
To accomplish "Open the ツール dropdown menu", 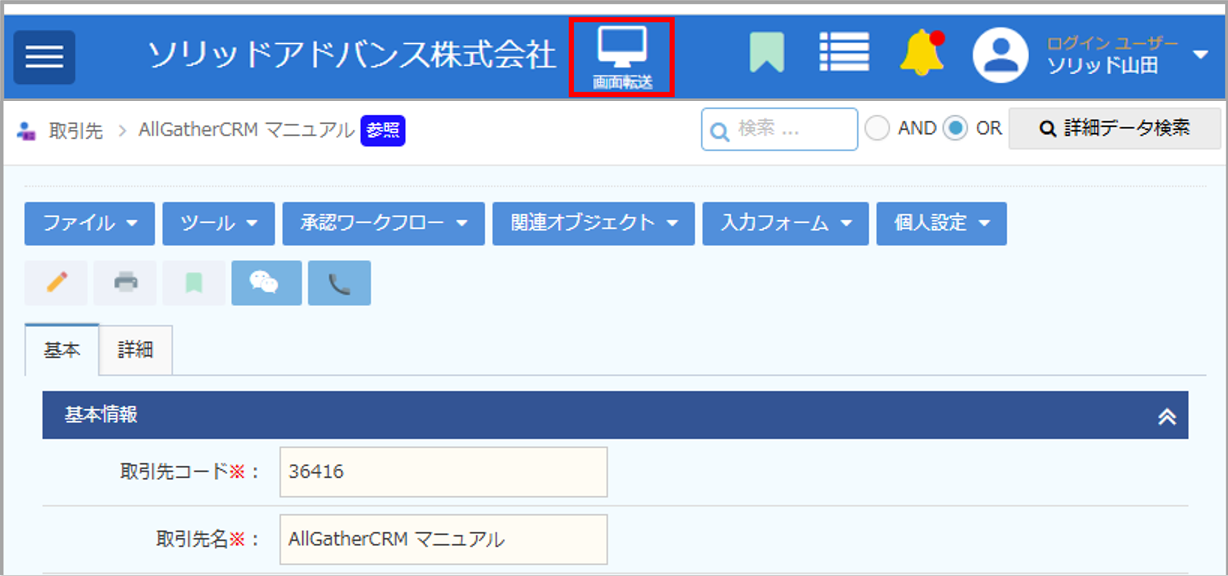I will click(219, 223).
